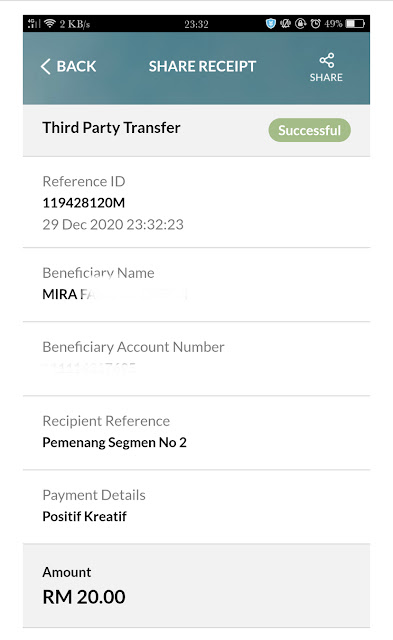
Task: Tap the SHARE RECEIPT title
Action: click(202, 66)
